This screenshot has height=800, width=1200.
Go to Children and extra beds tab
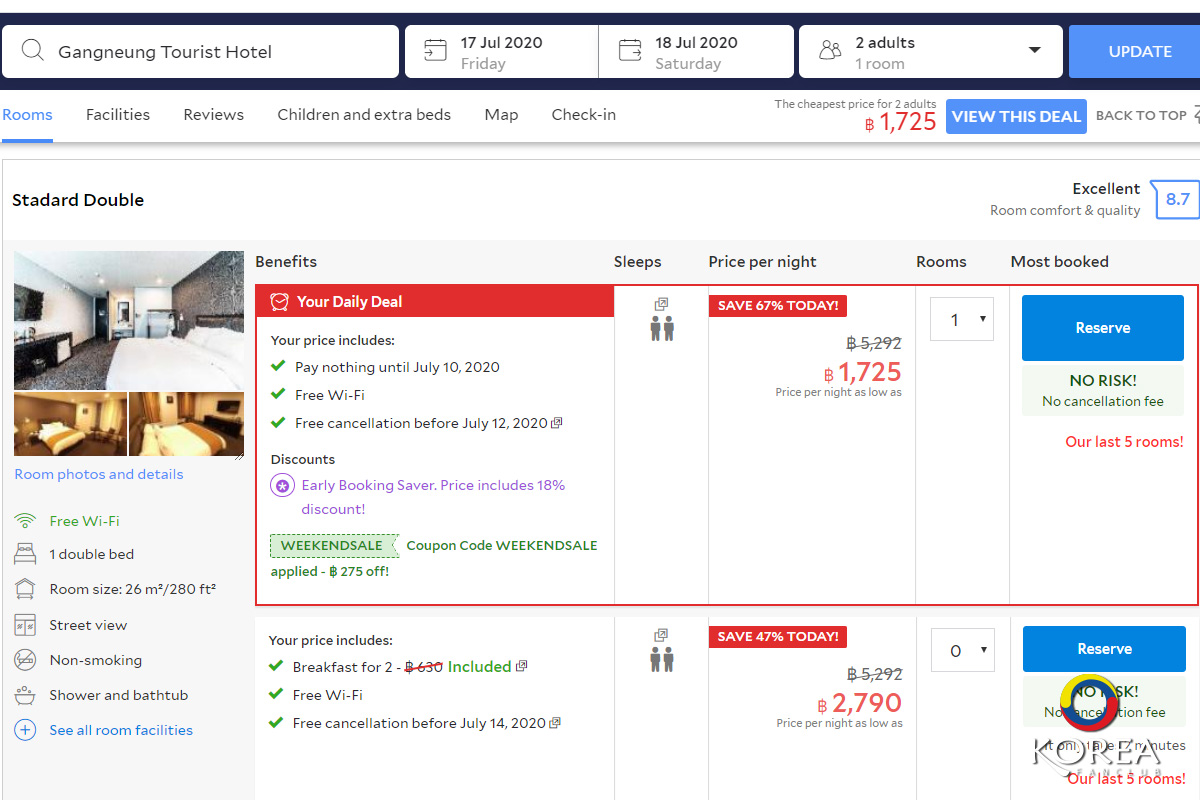(x=364, y=115)
